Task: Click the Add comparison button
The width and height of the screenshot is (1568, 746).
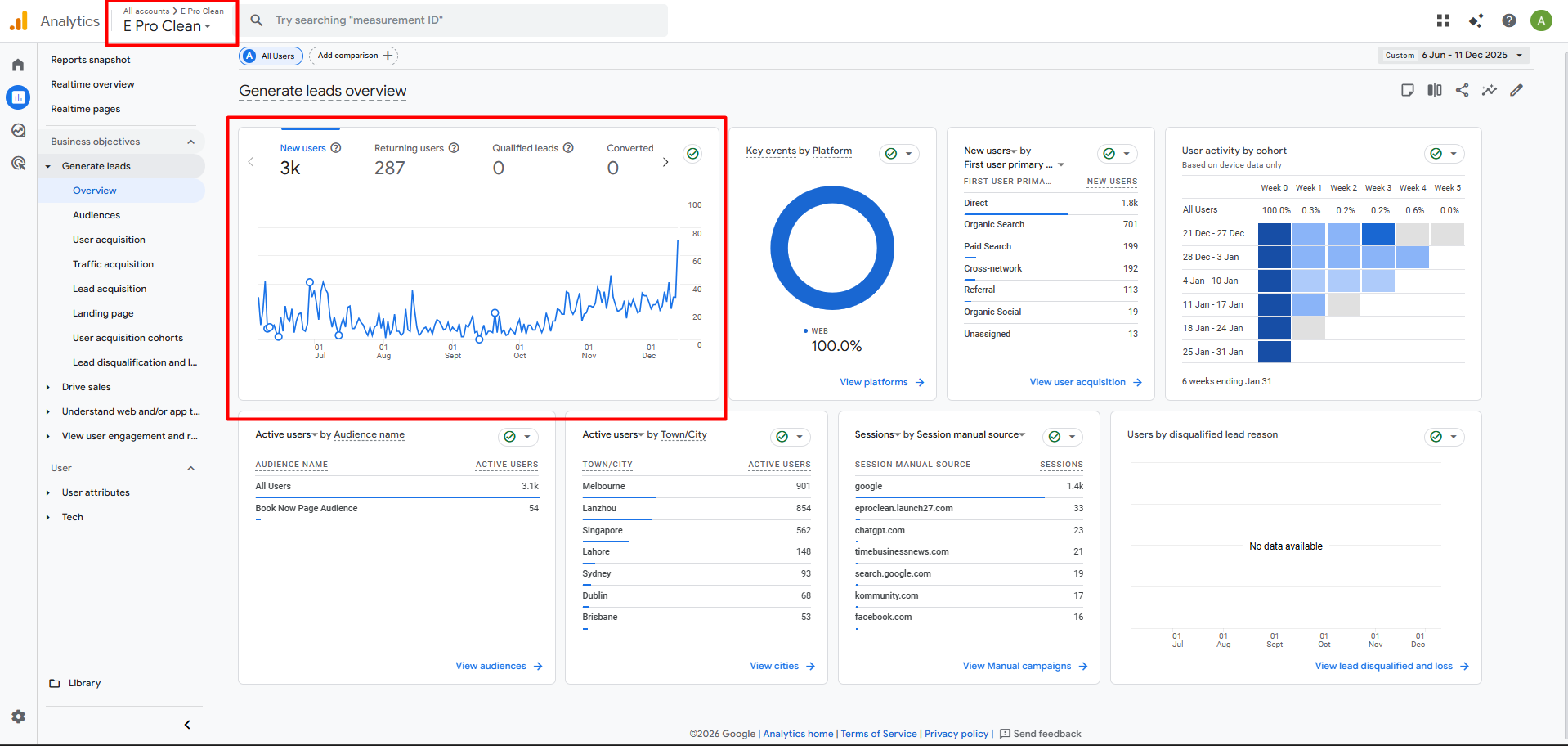Action: (x=354, y=56)
